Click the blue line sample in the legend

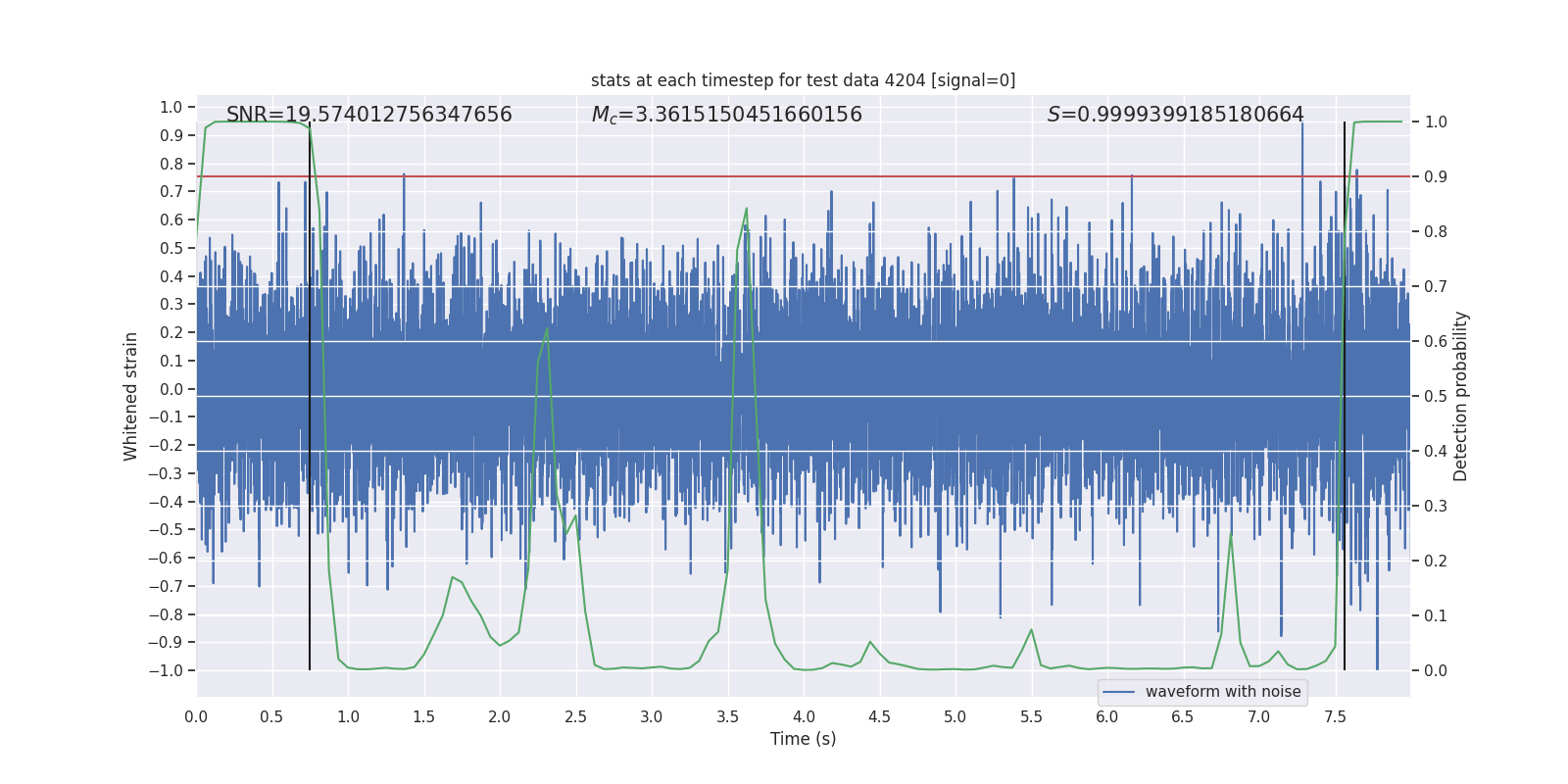tap(1118, 692)
